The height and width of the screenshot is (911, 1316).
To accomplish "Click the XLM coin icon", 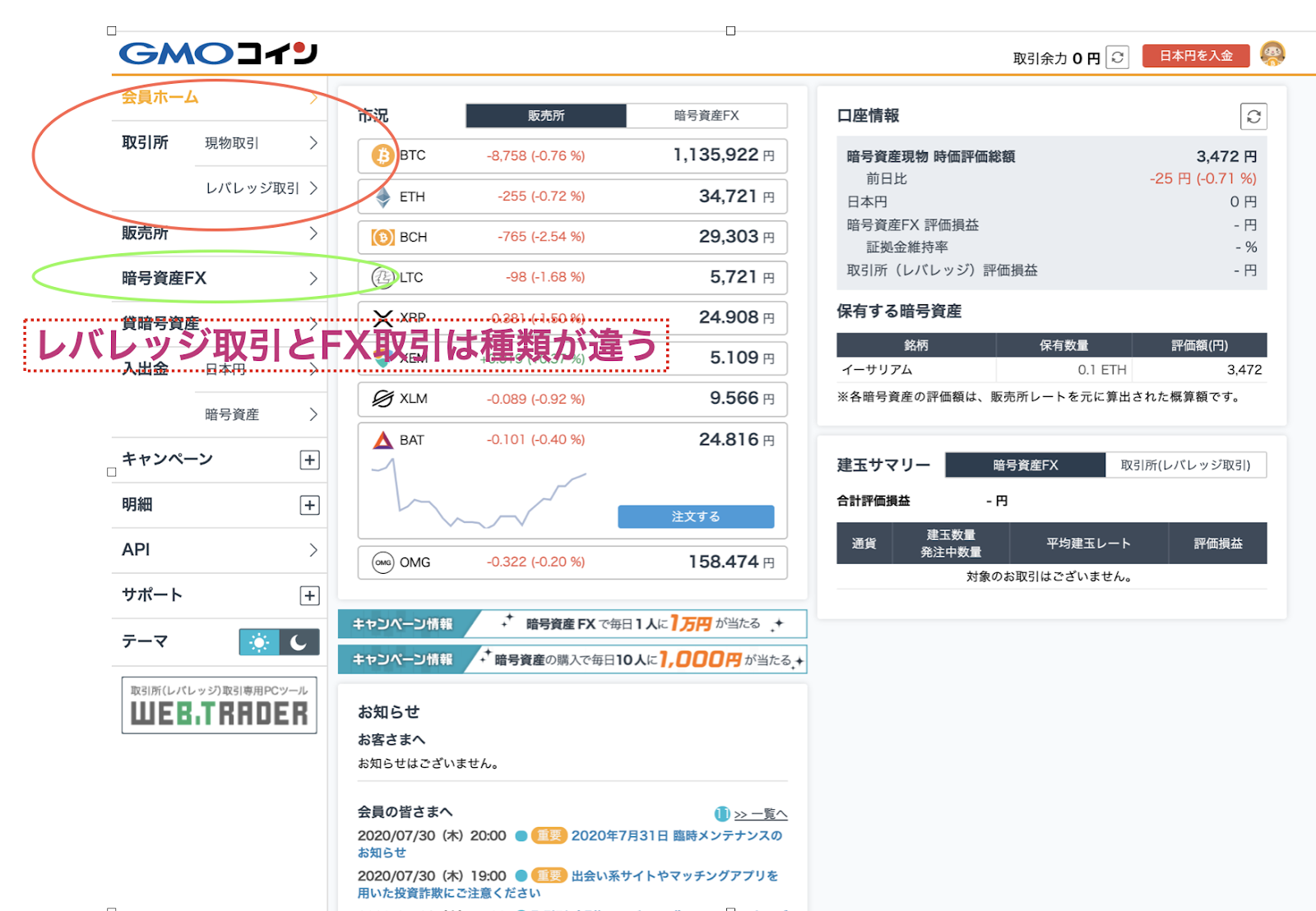I will [x=382, y=399].
